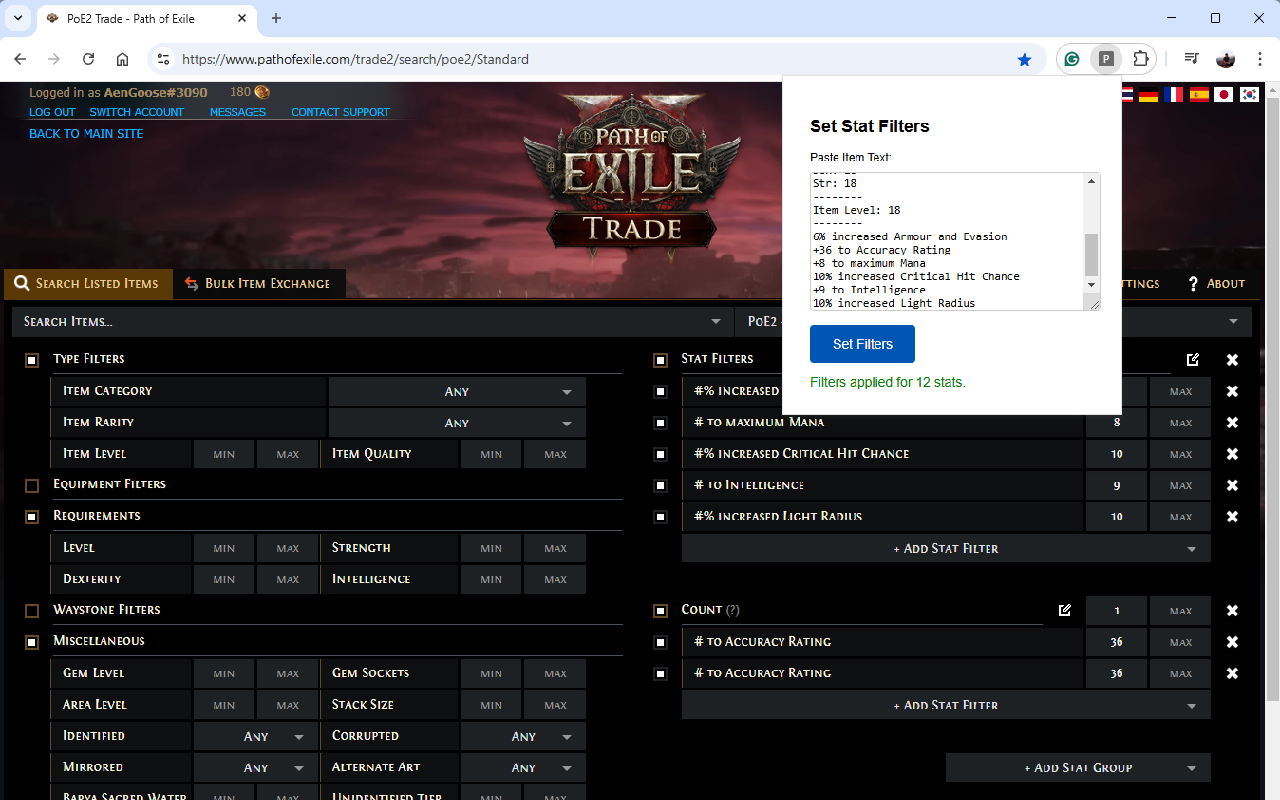Enable the Equipment Filters checkbox

pyautogui.click(x=31, y=484)
